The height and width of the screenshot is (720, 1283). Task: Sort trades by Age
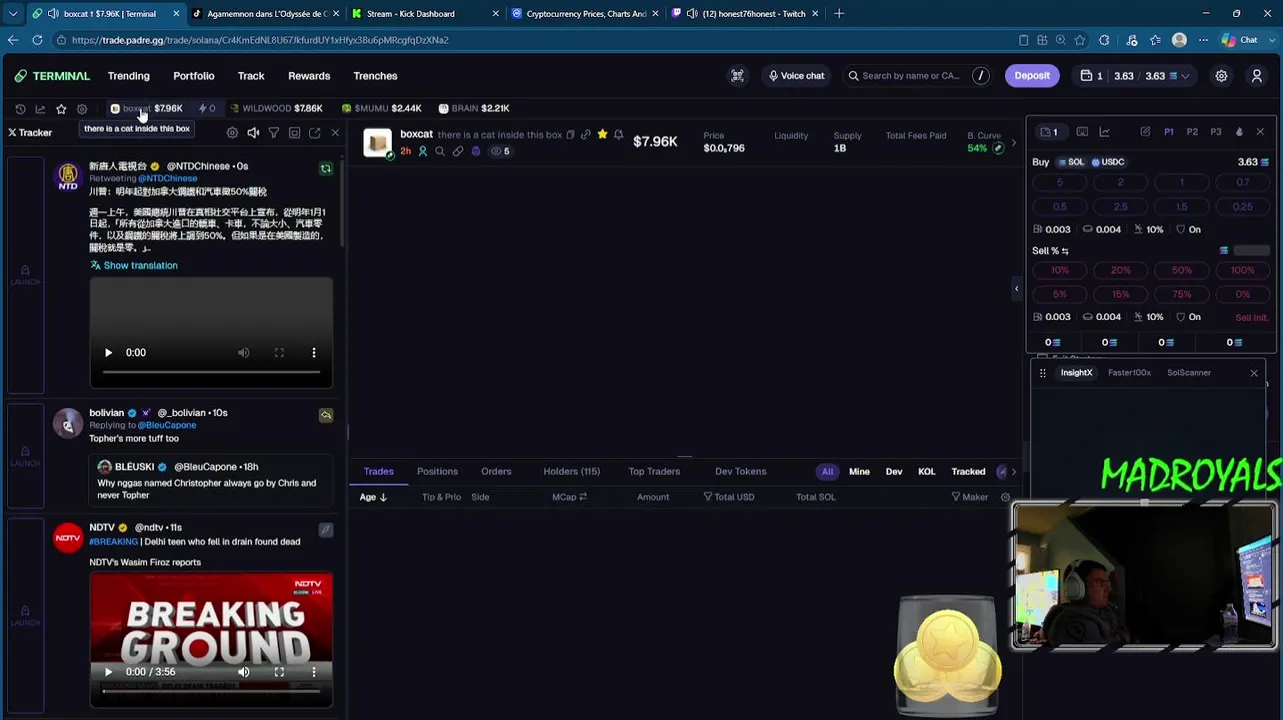373,497
